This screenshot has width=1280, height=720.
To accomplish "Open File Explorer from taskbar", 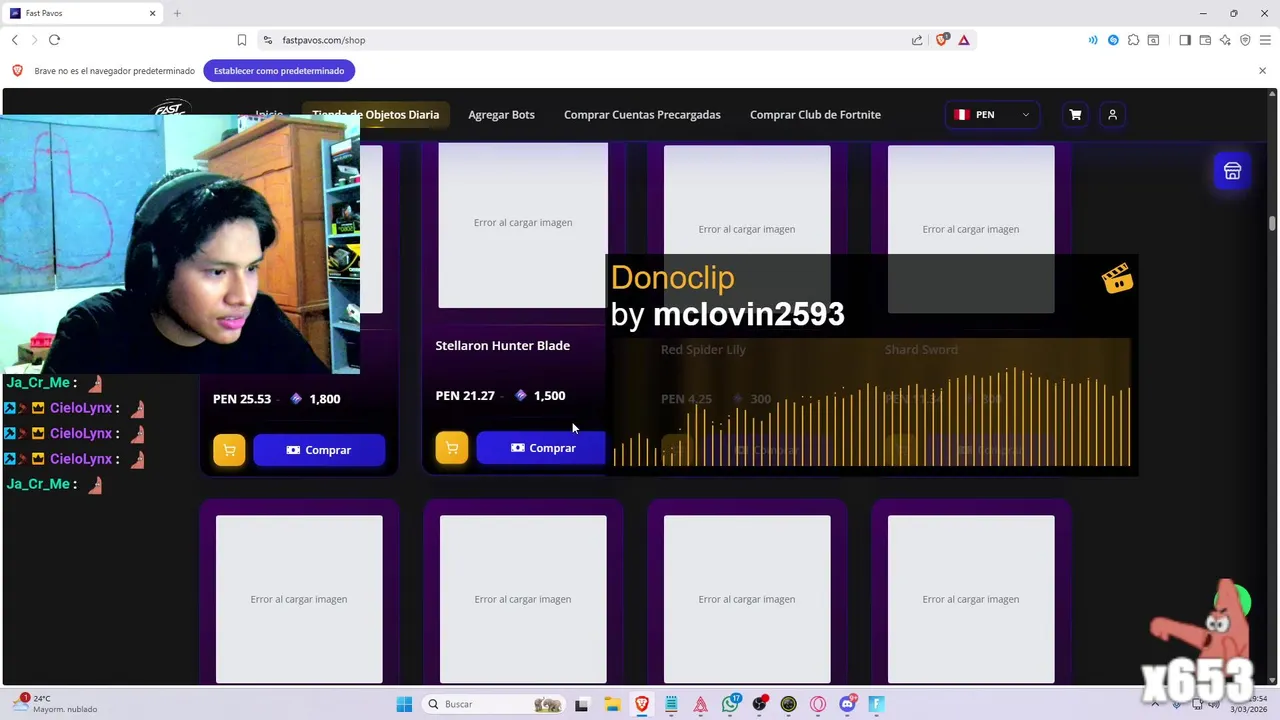I will click(x=612, y=704).
